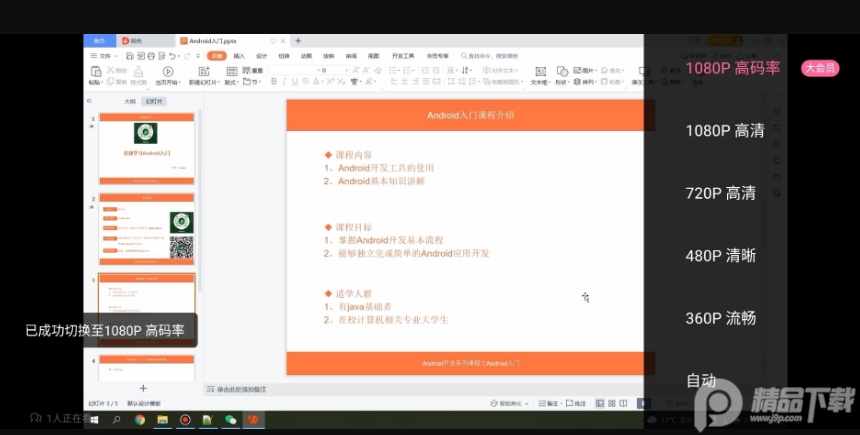Click the numbered list icon

(x=407, y=70)
